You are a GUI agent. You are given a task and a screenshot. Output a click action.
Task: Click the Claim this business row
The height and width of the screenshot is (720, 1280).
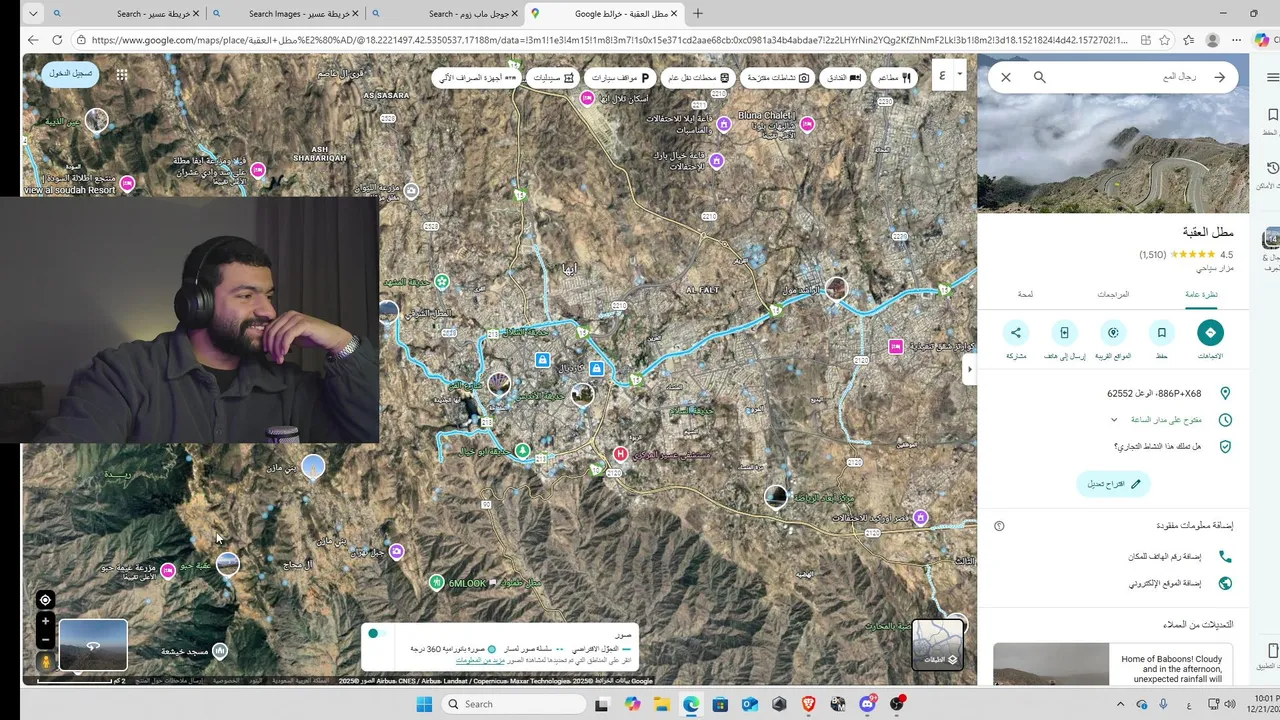pyautogui.click(x=1113, y=447)
